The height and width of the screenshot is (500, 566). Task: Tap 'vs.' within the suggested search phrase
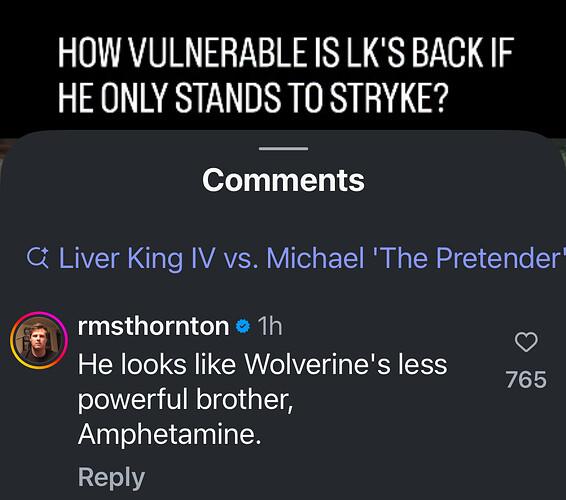point(241,259)
